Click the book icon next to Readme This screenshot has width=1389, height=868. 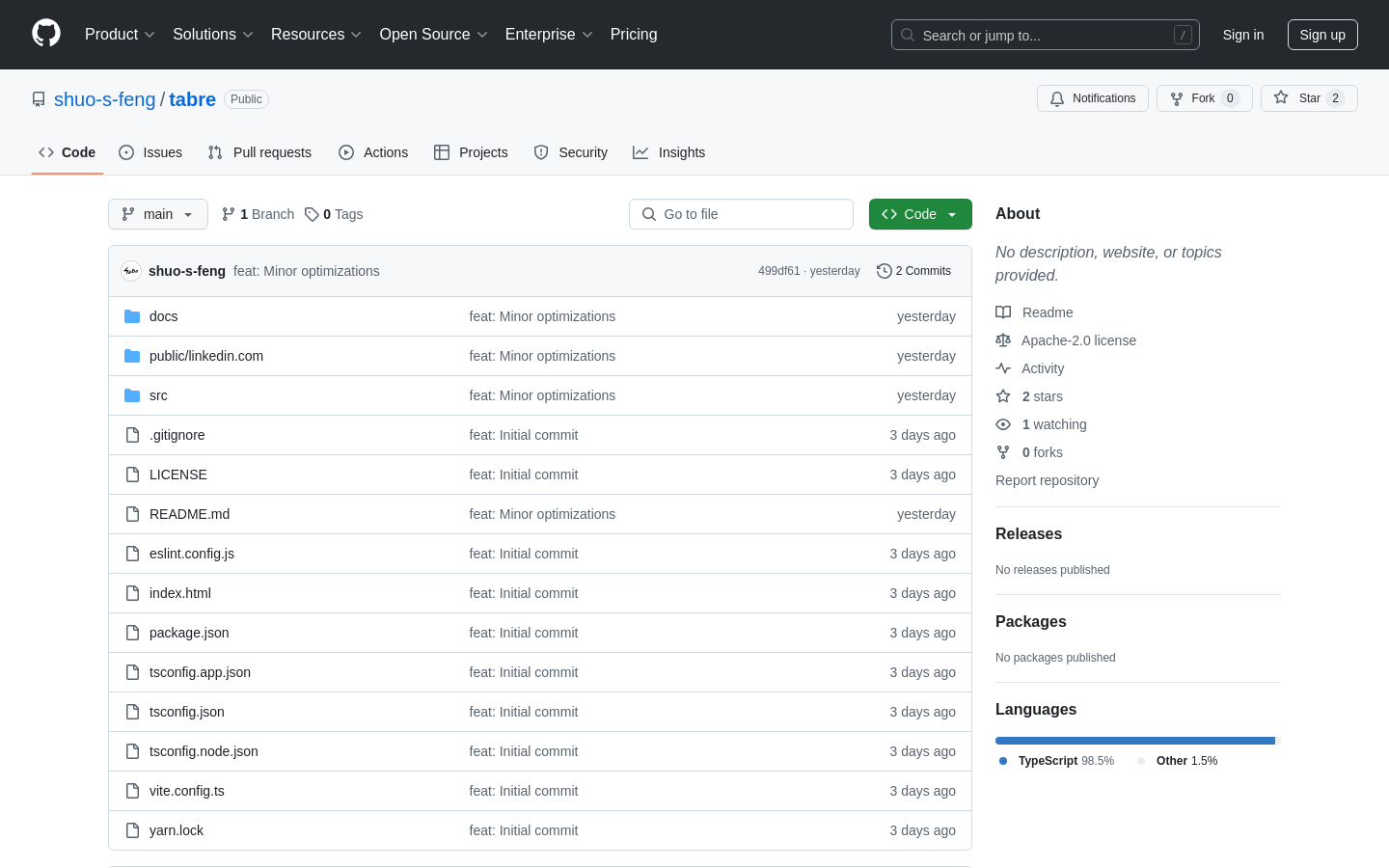1003,312
